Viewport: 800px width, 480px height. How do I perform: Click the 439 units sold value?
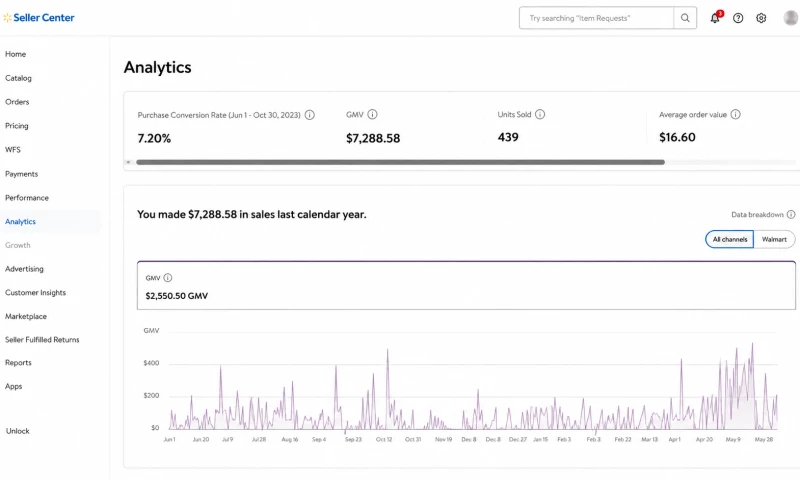click(x=508, y=137)
